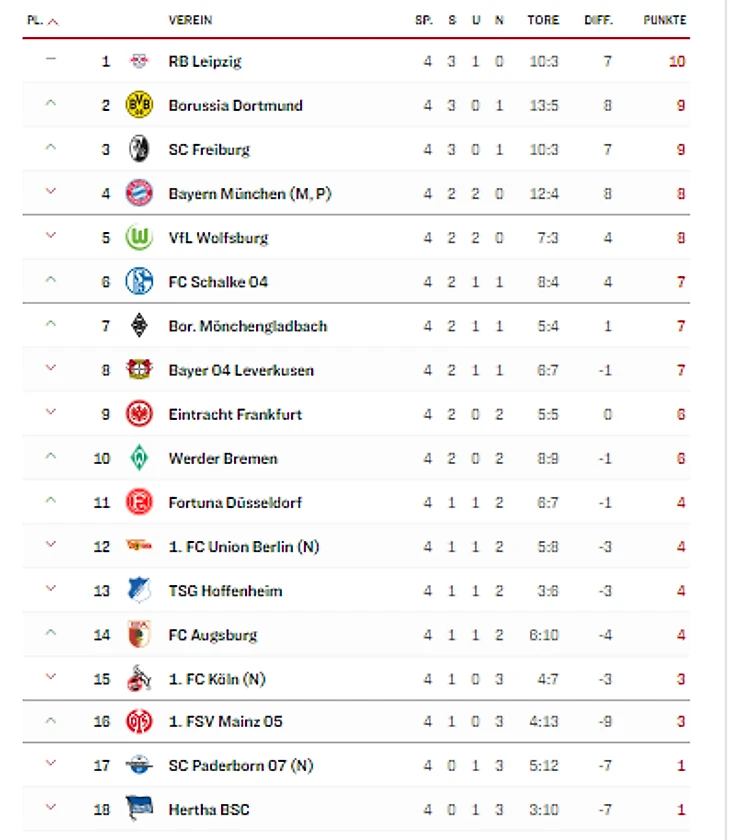The width and height of the screenshot is (730, 840).
Task: Click the 1. FC Köln crest
Action: [139, 678]
